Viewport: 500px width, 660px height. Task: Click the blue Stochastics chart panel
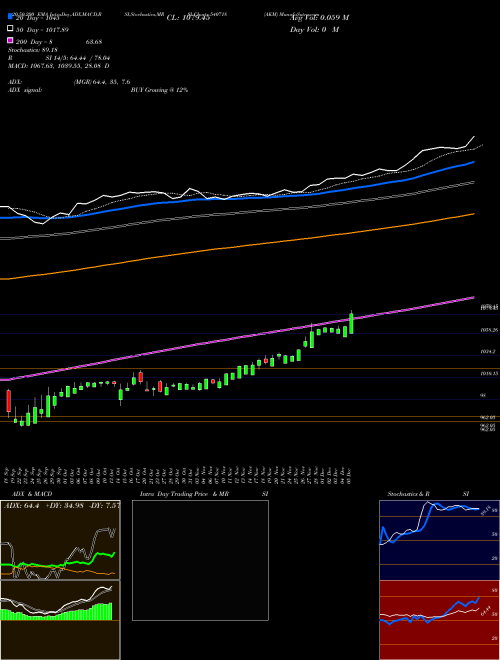pyautogui.click(x=439, y=540)
